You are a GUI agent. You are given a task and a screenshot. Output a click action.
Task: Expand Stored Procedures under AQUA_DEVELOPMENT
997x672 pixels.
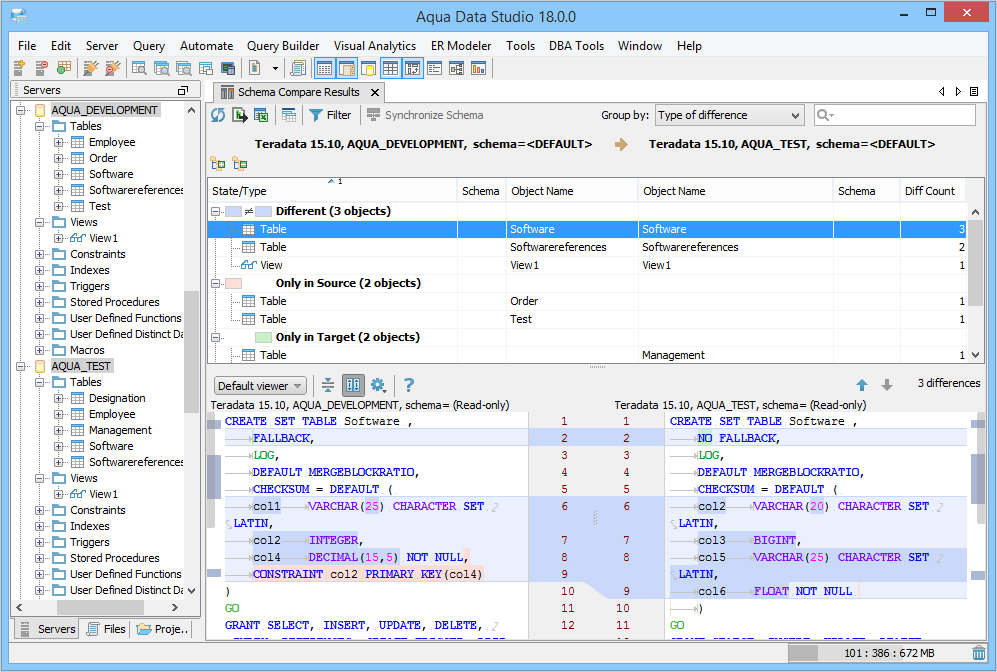click(x=39, y=302)
